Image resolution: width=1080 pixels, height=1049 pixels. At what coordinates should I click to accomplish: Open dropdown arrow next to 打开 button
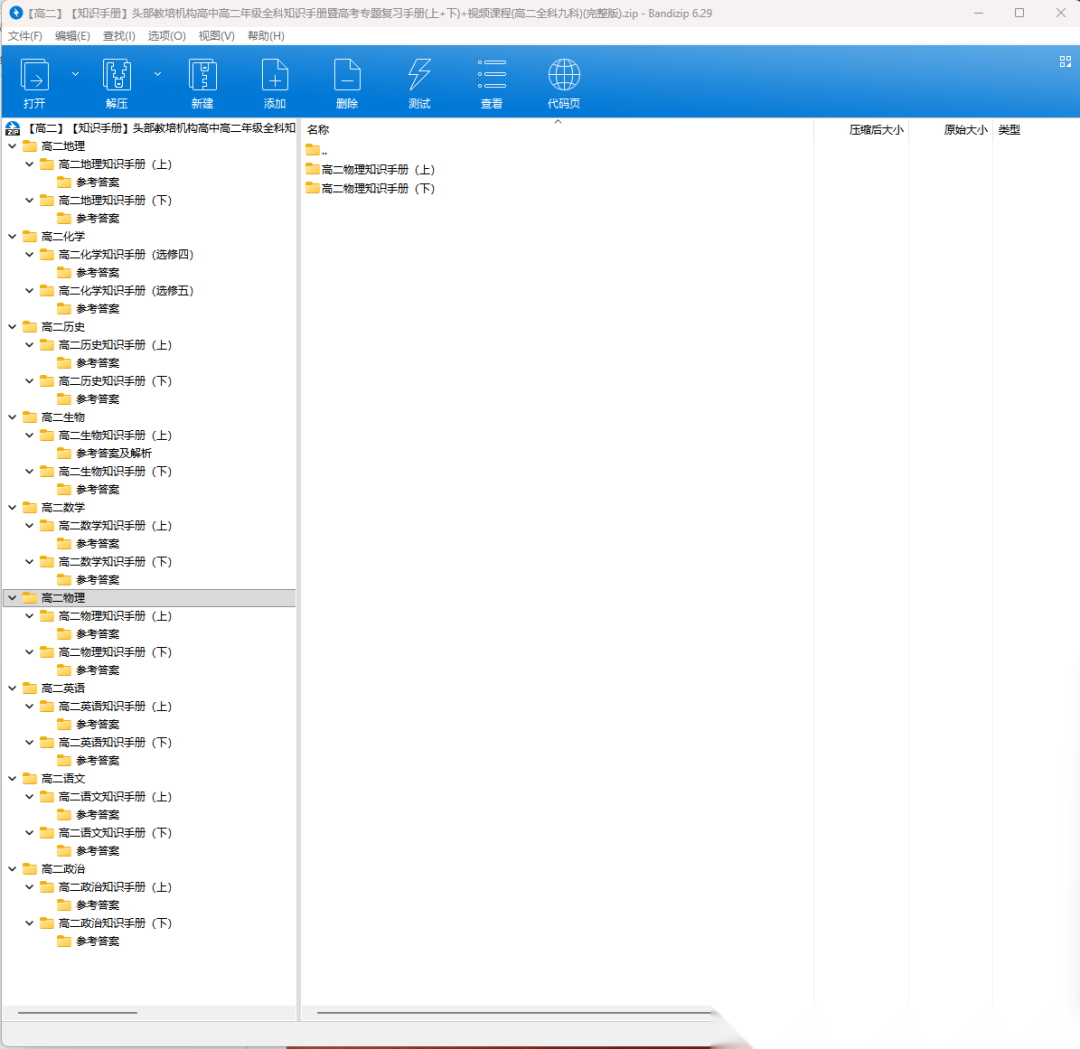pos(75,74)
